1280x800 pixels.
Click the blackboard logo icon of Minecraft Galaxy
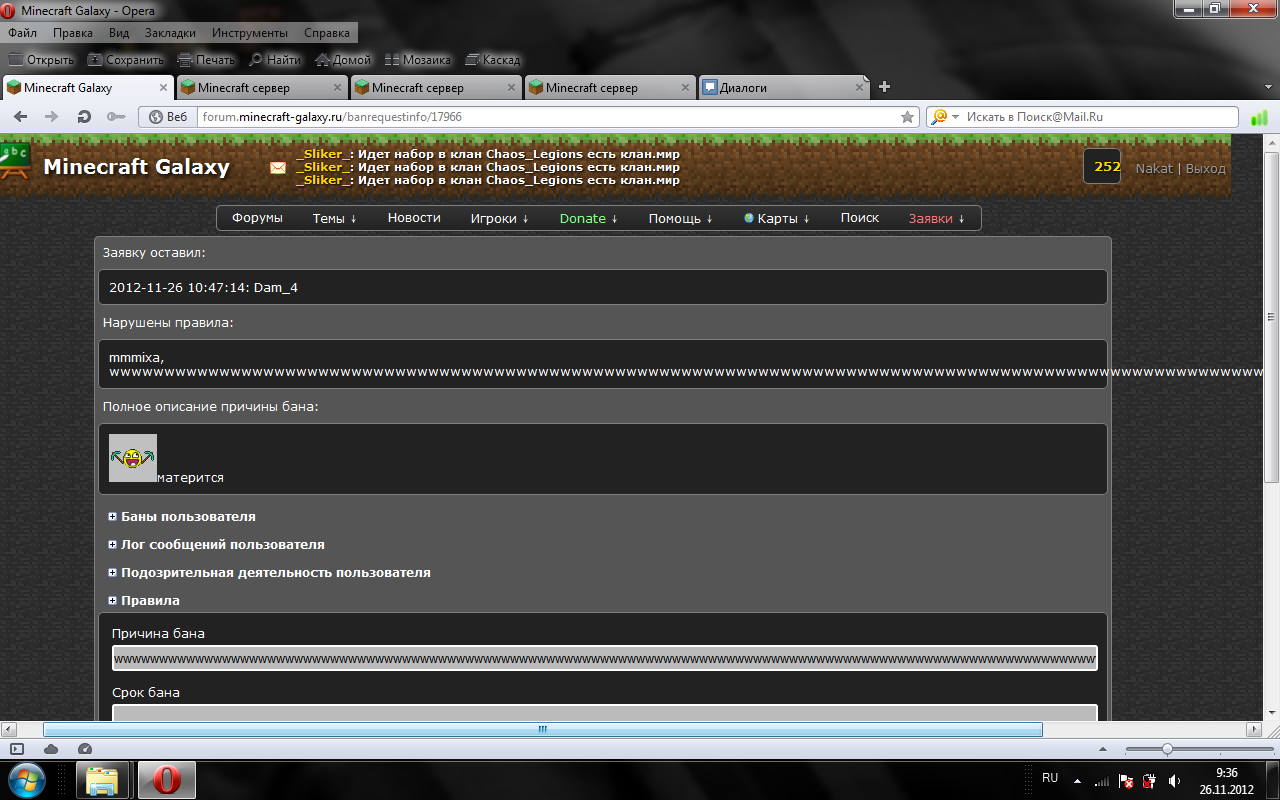pyautogui.click(x=15, y=160)
